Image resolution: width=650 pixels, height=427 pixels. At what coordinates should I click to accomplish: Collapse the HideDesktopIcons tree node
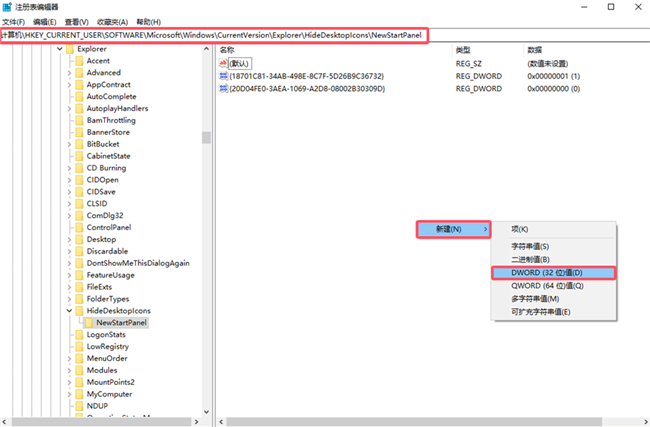[x=68, y=311]
